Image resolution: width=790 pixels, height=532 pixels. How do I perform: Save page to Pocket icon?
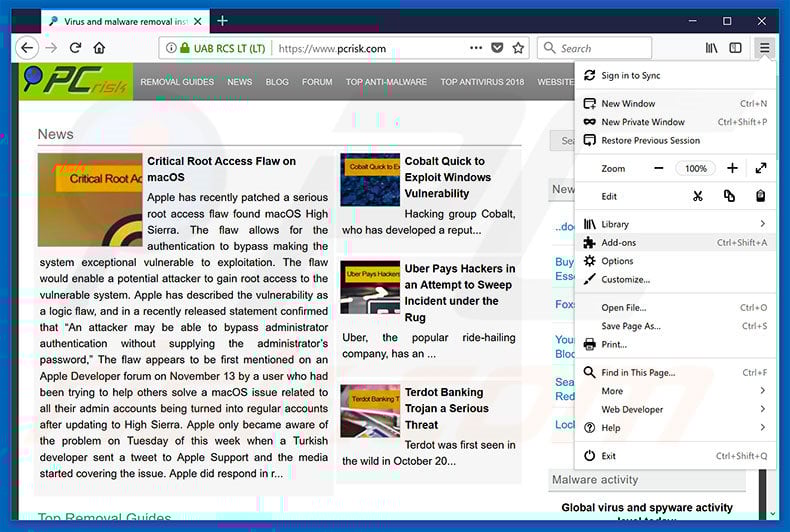click(497, 48)
